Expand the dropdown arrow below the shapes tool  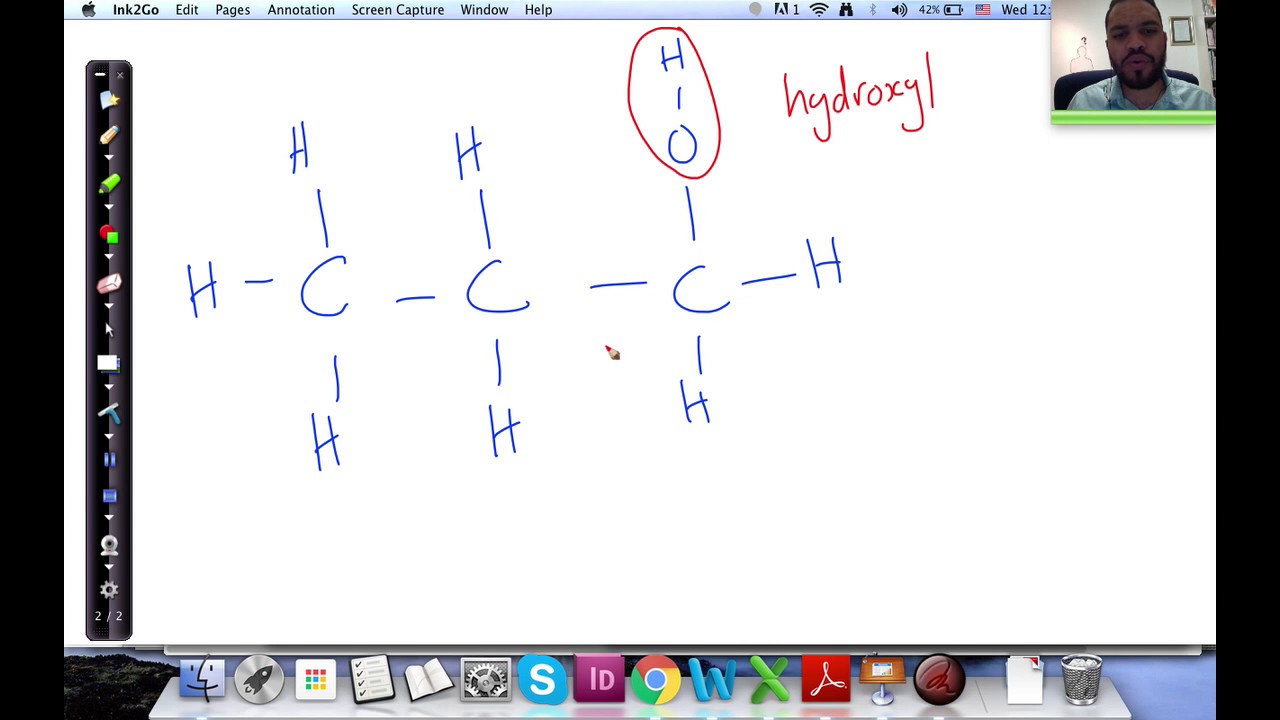point(109,257)
